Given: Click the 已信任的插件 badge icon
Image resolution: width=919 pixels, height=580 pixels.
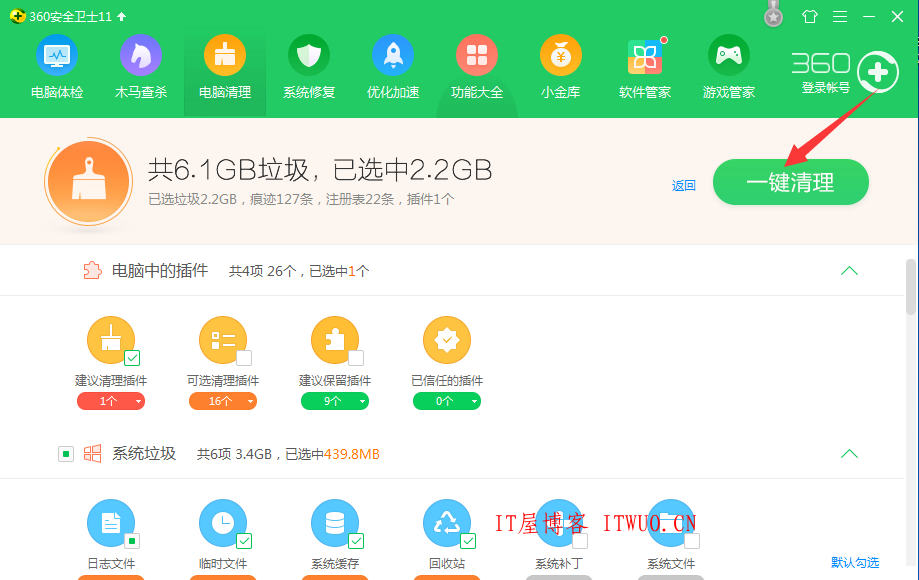Looking at the screenshot, I should 447,340.
